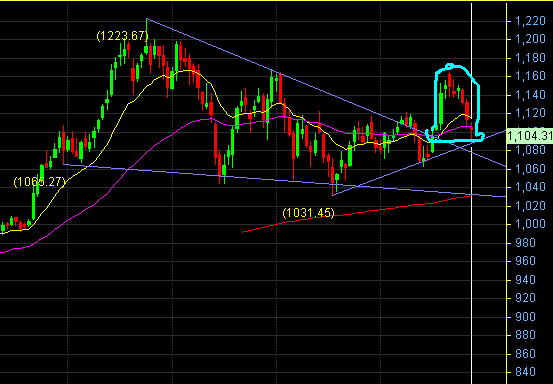Click the 1031.45 low price label
The height and width of the screenshot is (384, 553).
tap(308, 213)
